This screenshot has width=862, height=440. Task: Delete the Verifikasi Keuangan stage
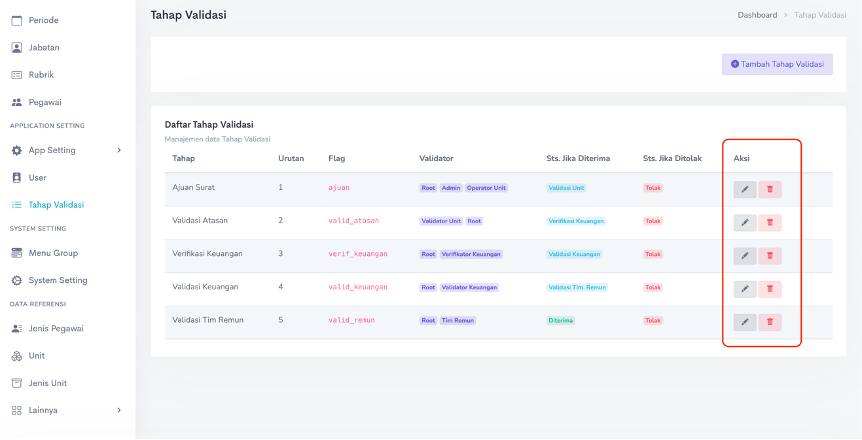click(x=770, y=256)
